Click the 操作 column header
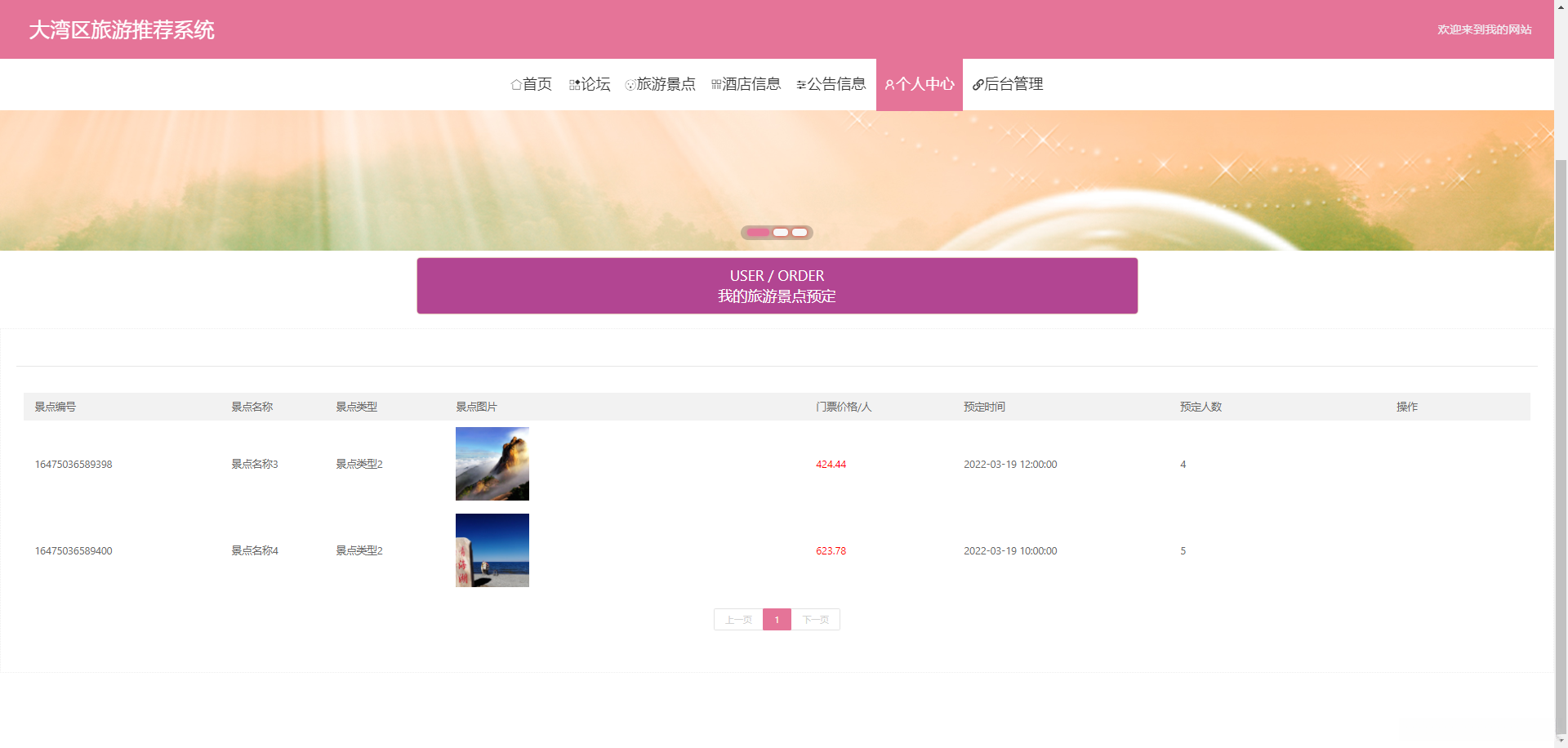The width and height of the screenshot is (1568, 748). pos(1407,407)
